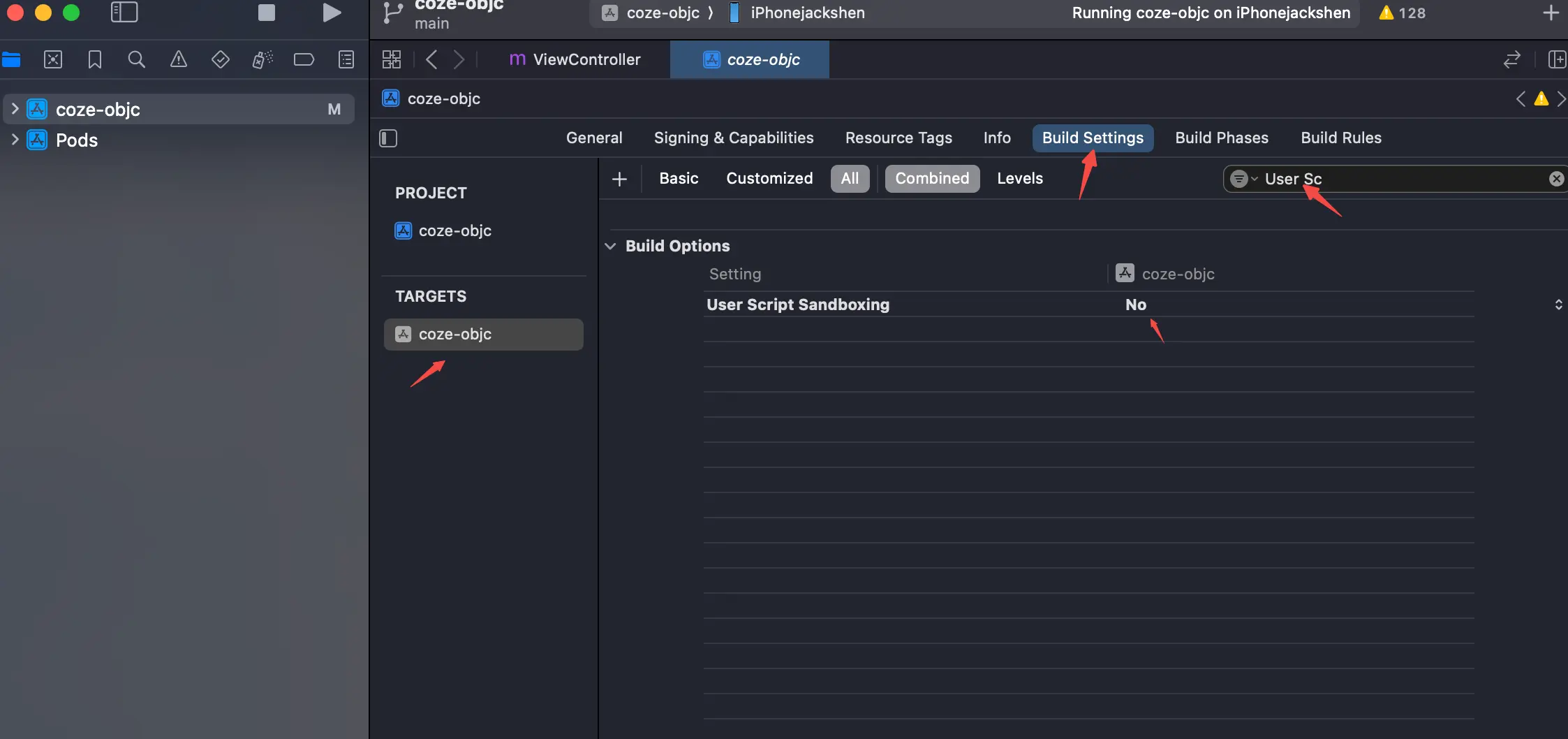Screen dimensions: 1568x739
Task: Open the Source Control navigator
Action: 53,59
